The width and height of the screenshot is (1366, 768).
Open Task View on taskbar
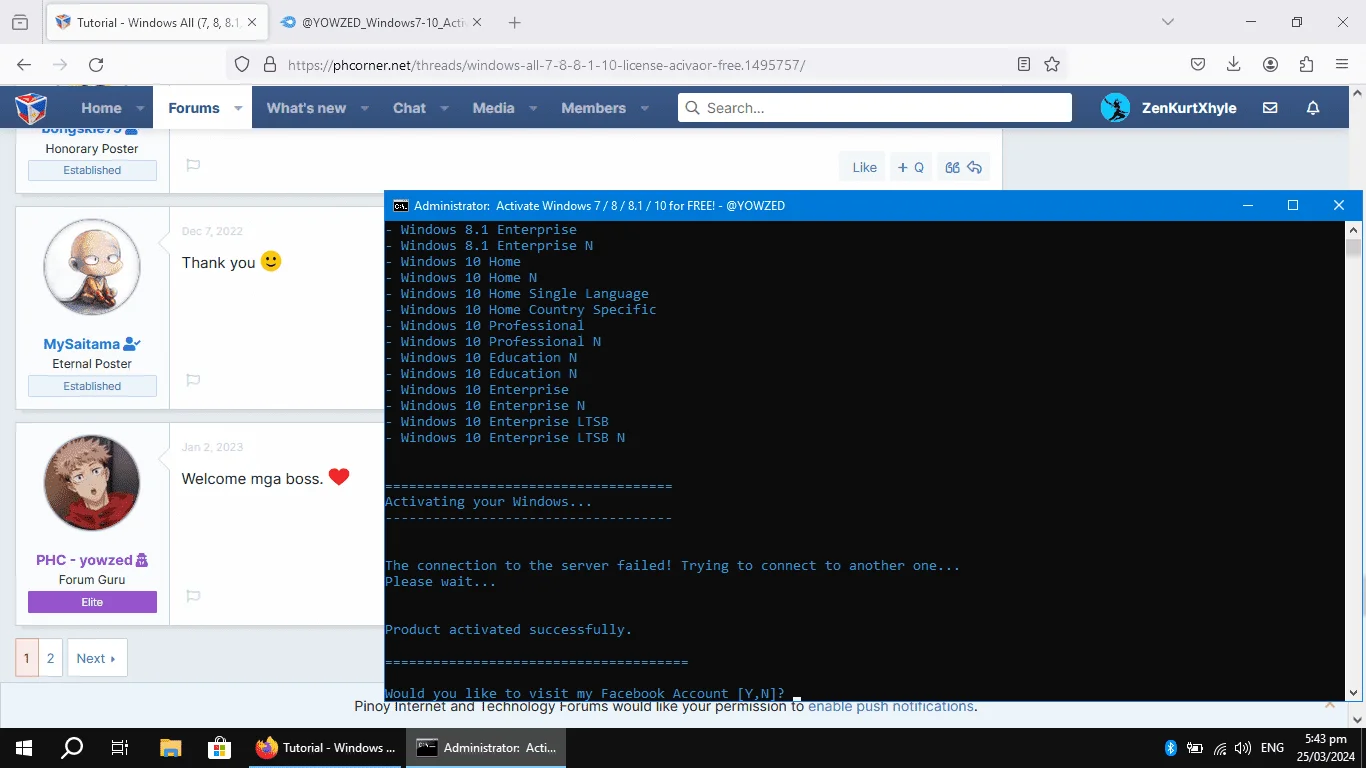coord(119,747)
